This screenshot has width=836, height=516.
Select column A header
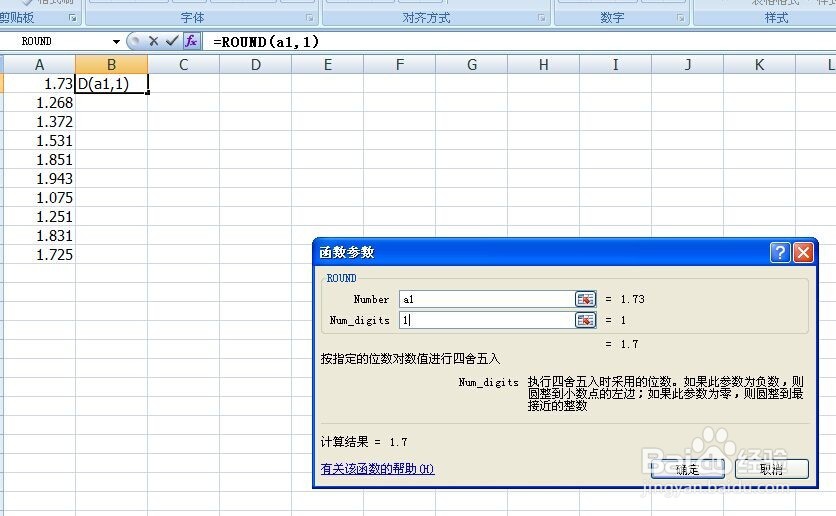point(39,64)
